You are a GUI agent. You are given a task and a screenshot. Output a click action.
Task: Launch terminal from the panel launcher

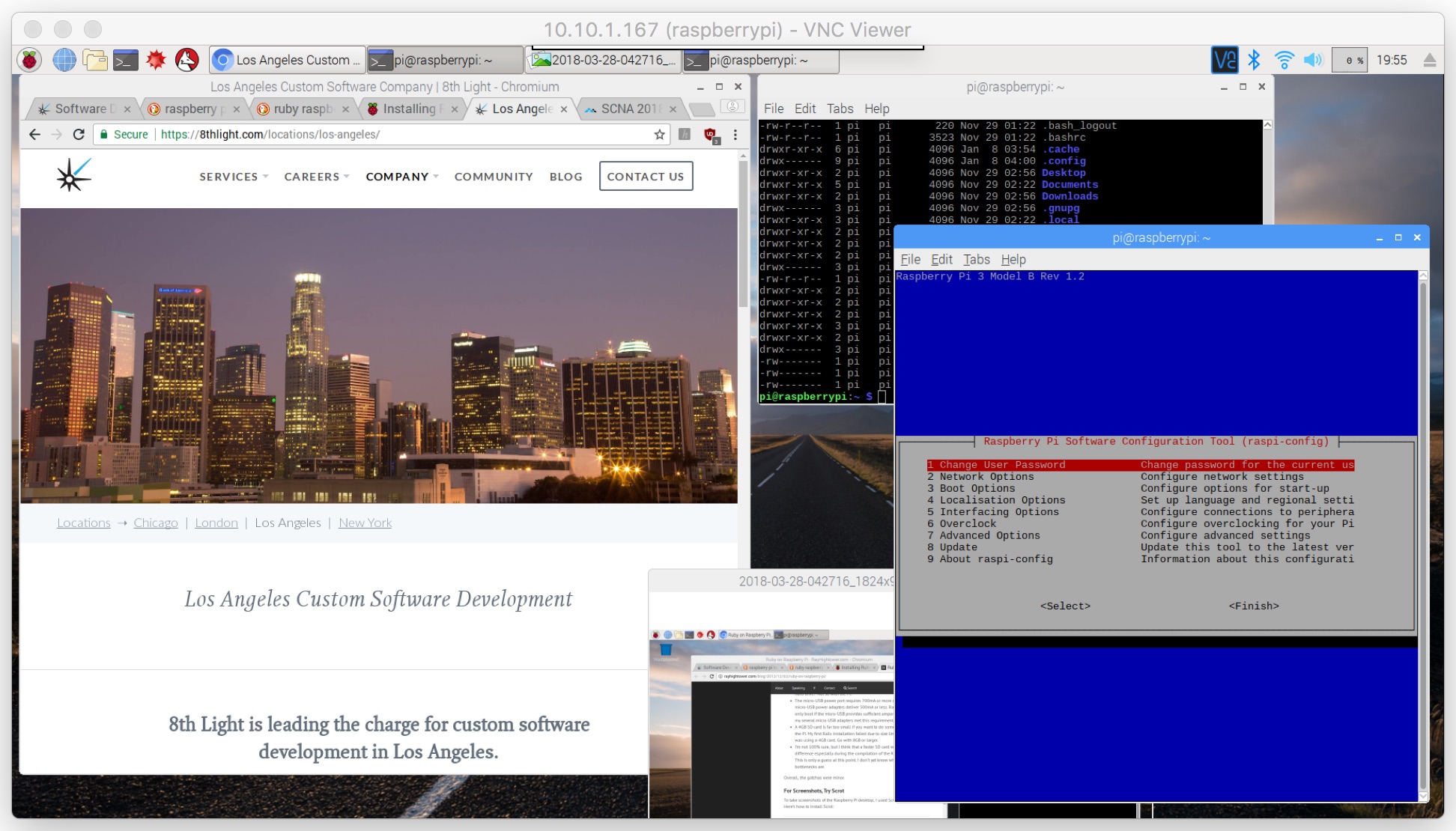[126, 60]
